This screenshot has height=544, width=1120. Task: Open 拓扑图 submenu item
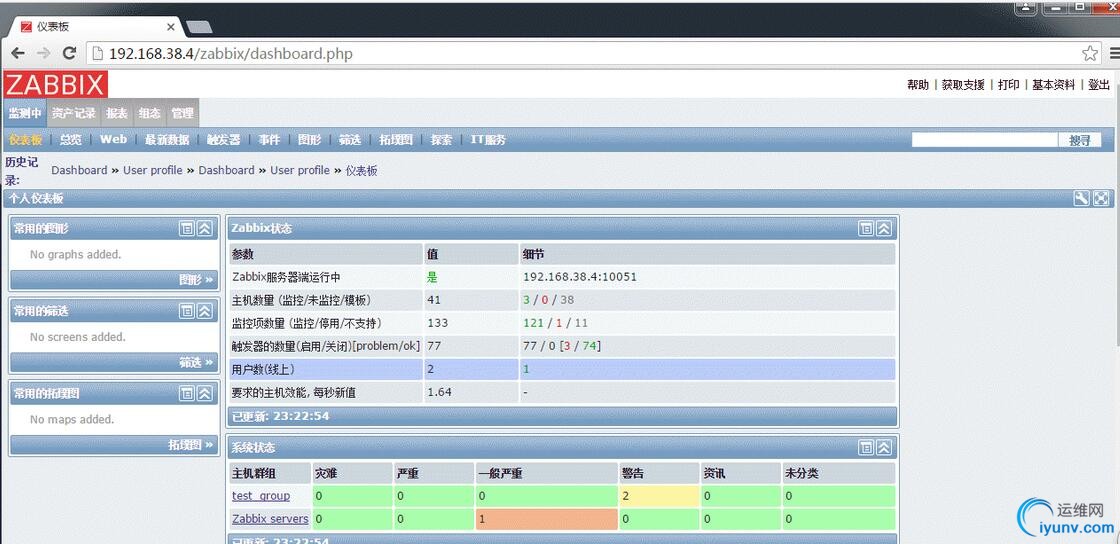pos(396,140)
